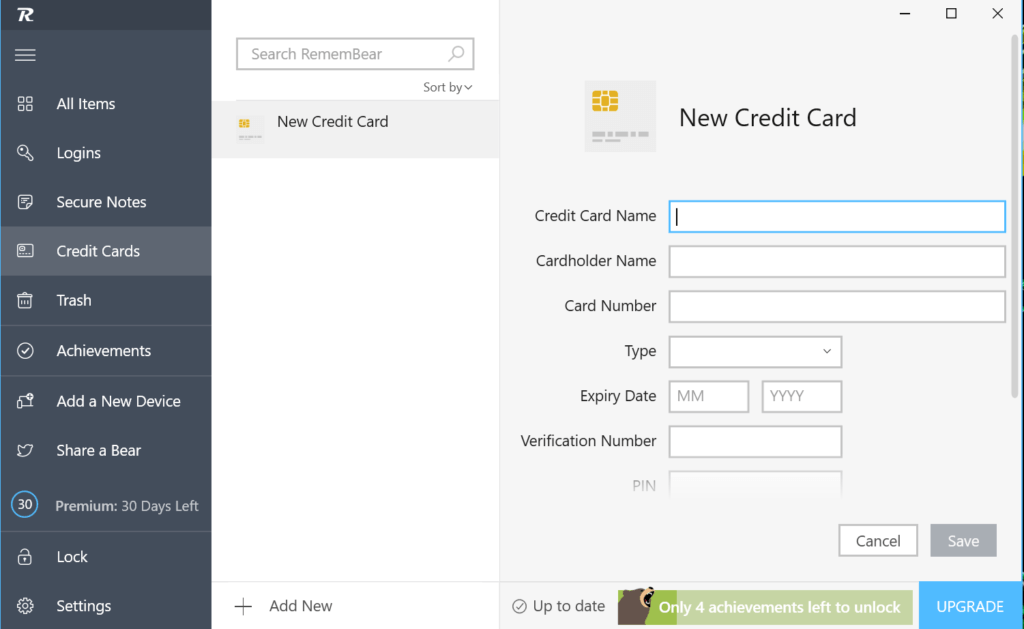Open Settings from the sidebar
Screen dimensions: 1024x629
point(106,605)
